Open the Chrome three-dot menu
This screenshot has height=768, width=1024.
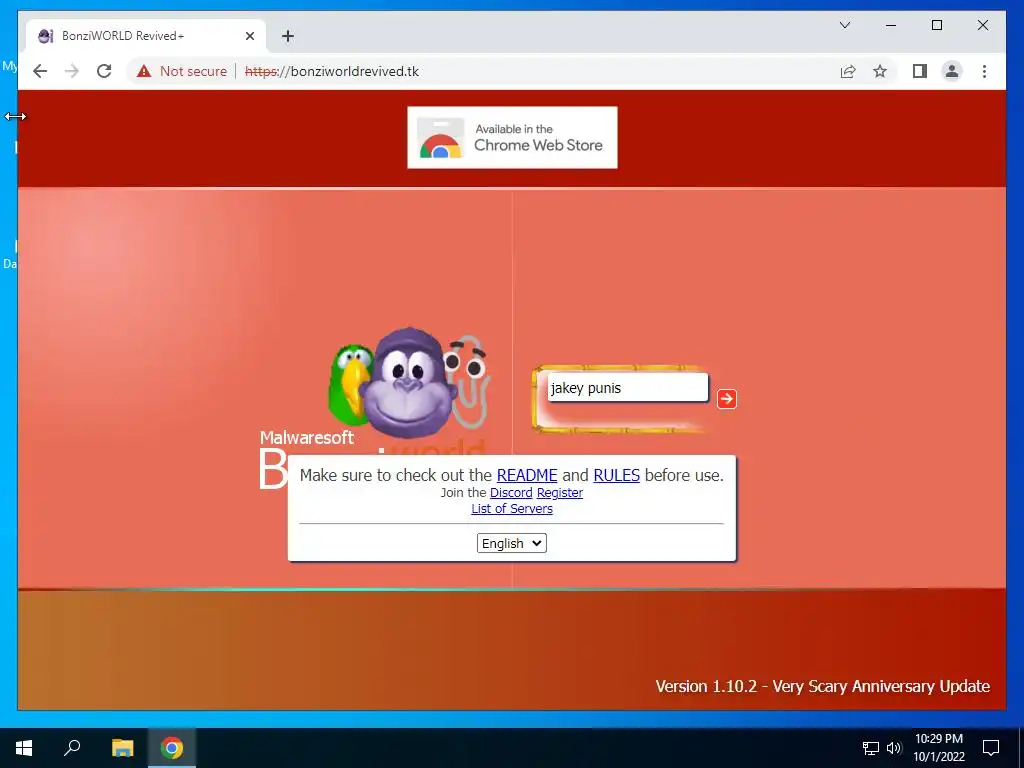pyautogui.click(x=984, y=71)
